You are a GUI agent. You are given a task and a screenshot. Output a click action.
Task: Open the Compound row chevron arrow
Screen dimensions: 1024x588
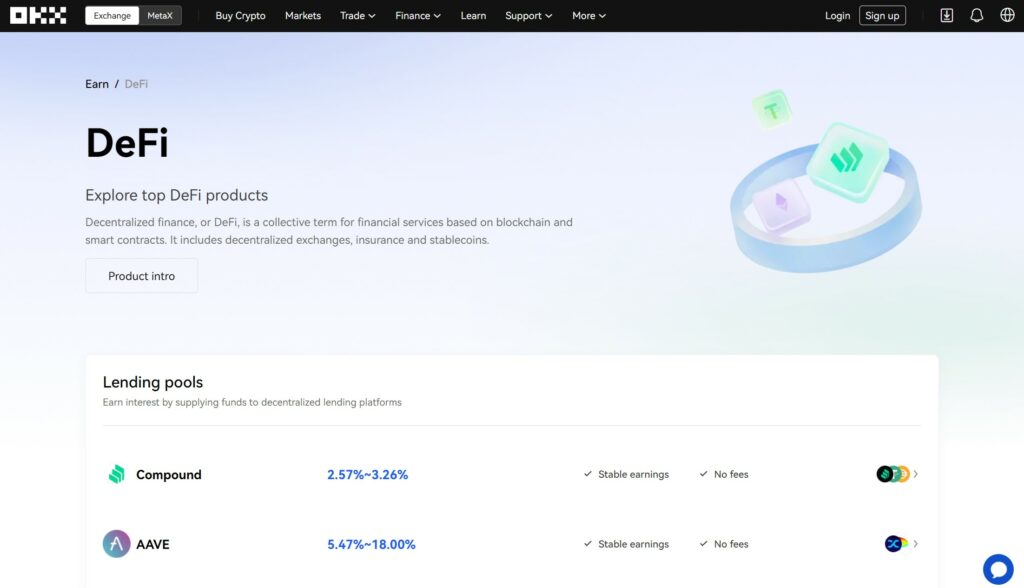point(916,474)
